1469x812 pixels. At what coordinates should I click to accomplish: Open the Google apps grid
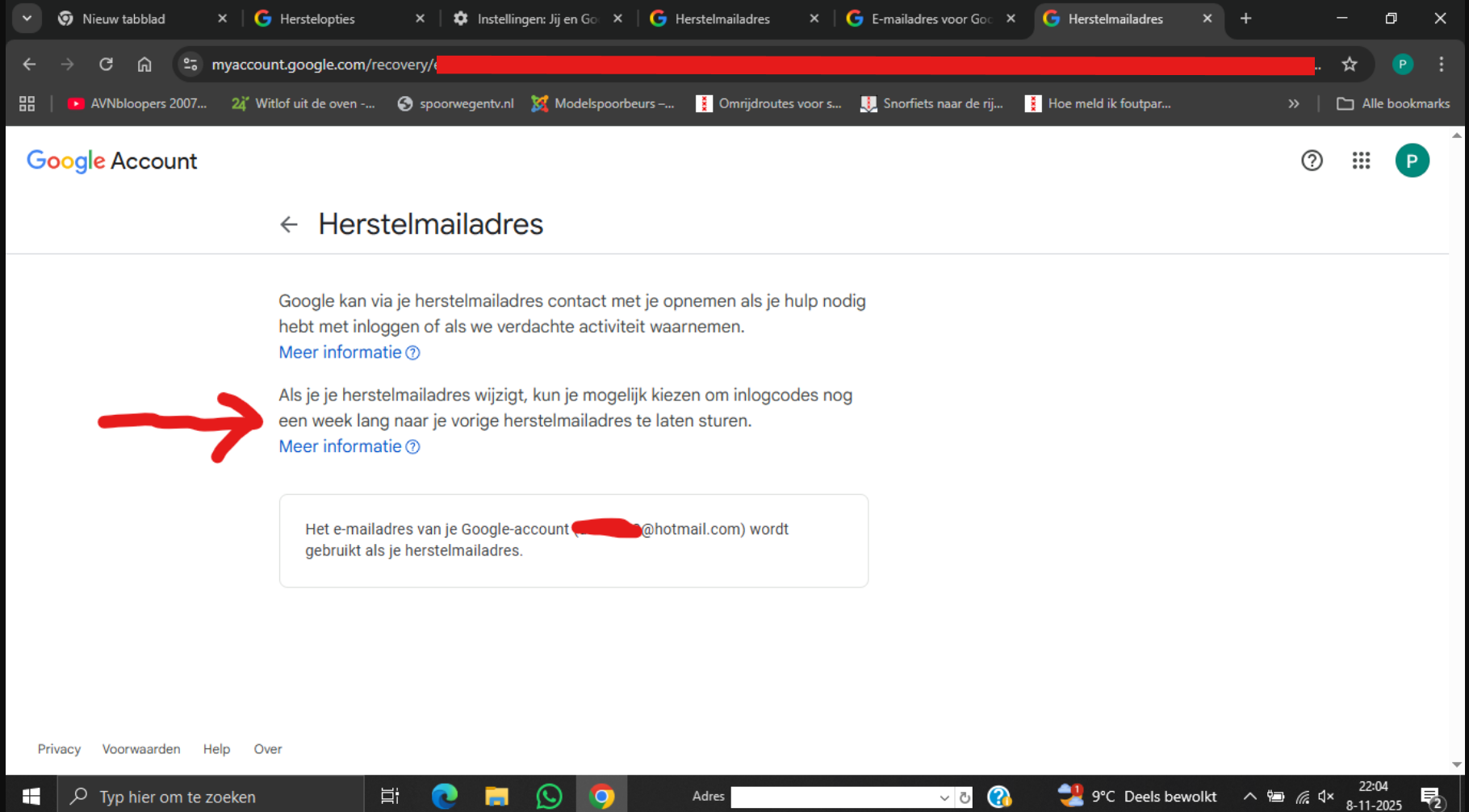pyautogui.click(x=1361, y=161)
